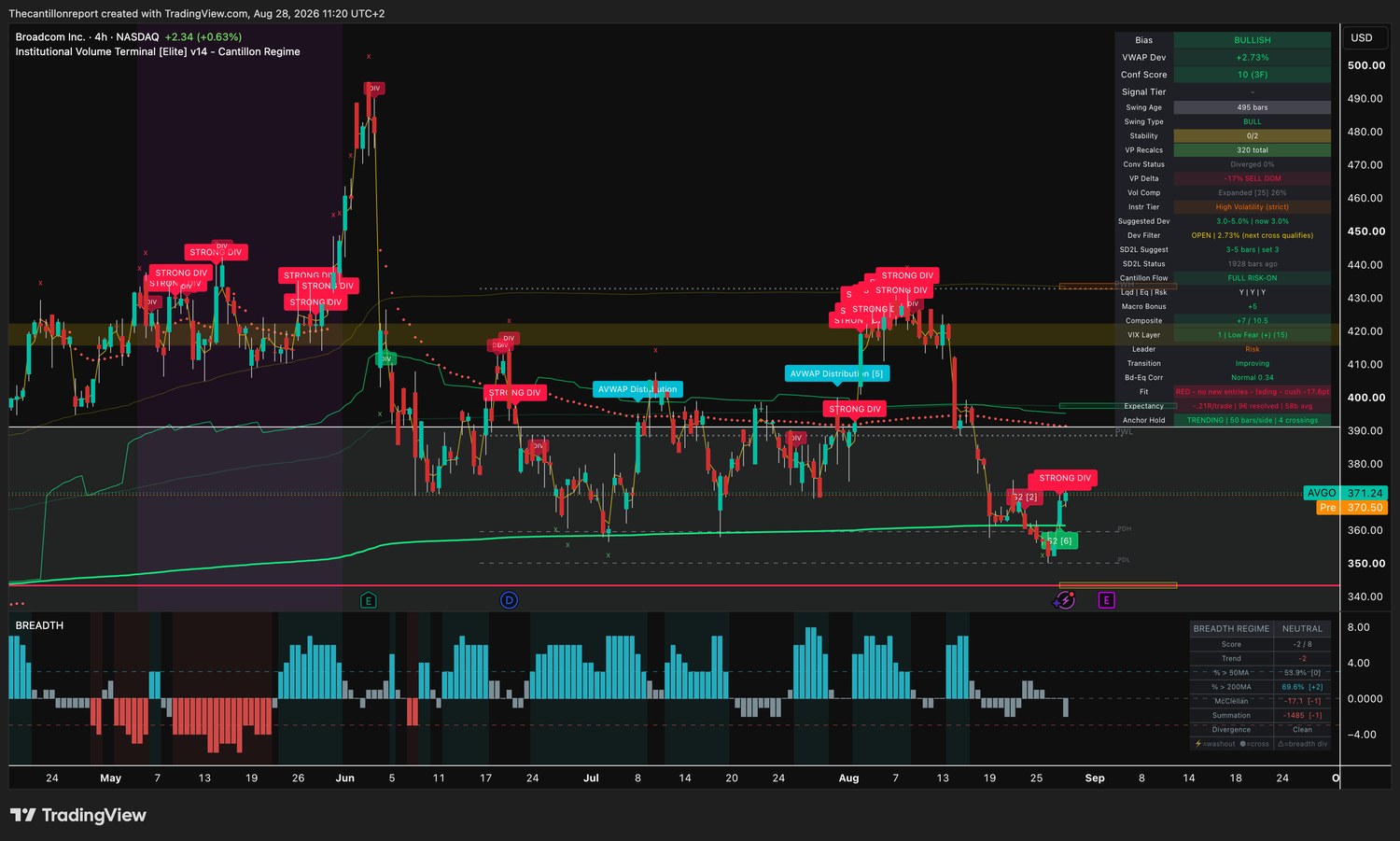This screenshot has height=841, width=1400.
Task: Click the Stability '0/2' cell
Action: click(1252, 136)
